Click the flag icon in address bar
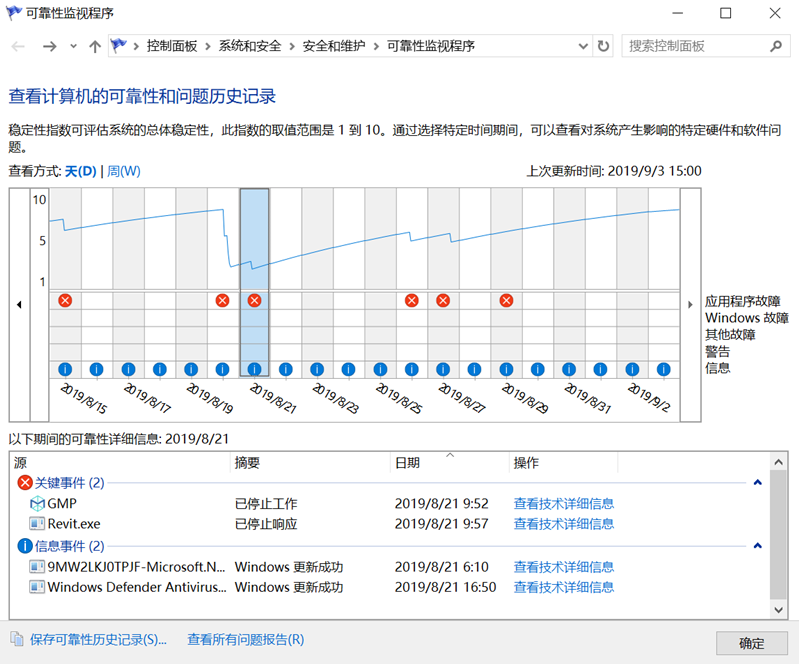Image resolution: width=799 pixels, height=664 pixels. tap(119, 46)
